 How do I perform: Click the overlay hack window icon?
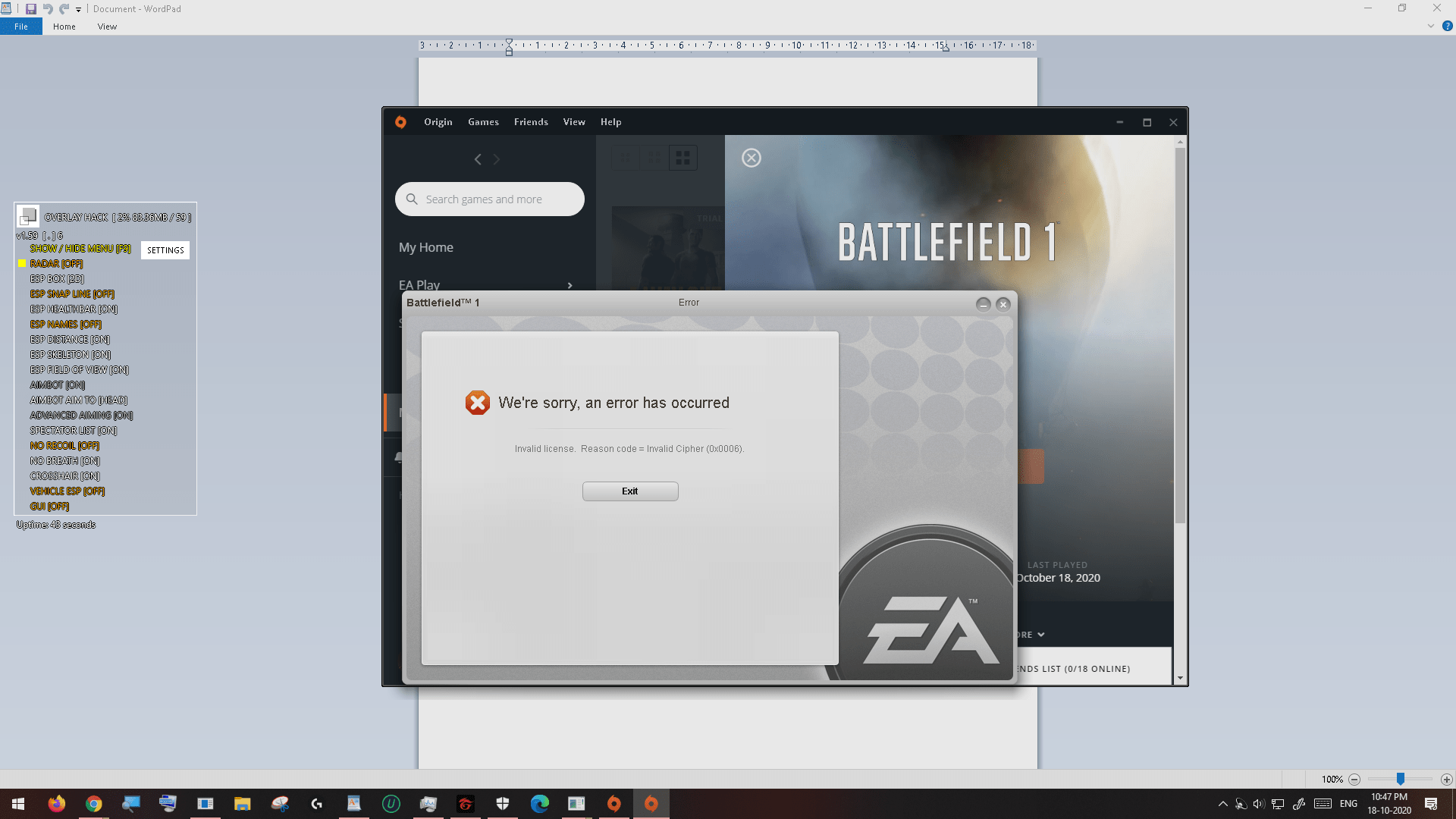[x=28, y=216]
